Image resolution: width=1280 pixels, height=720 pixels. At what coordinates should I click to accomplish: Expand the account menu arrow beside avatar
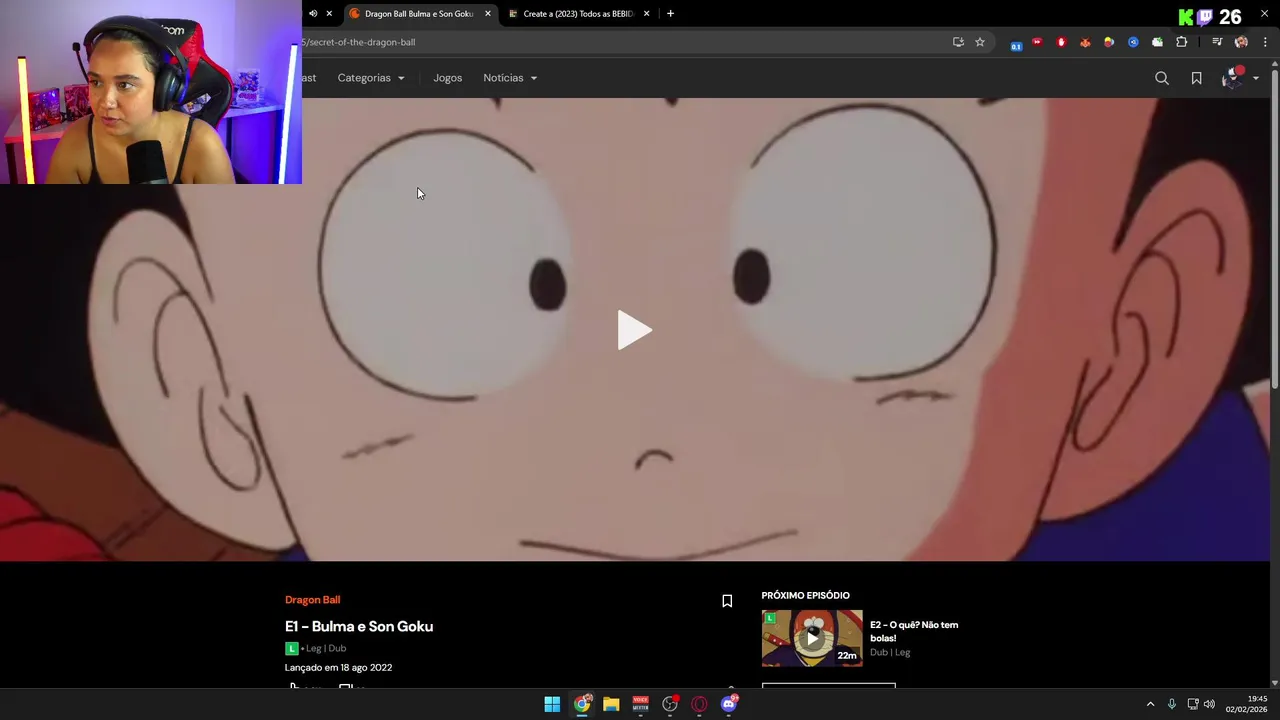pos(1256,78)
